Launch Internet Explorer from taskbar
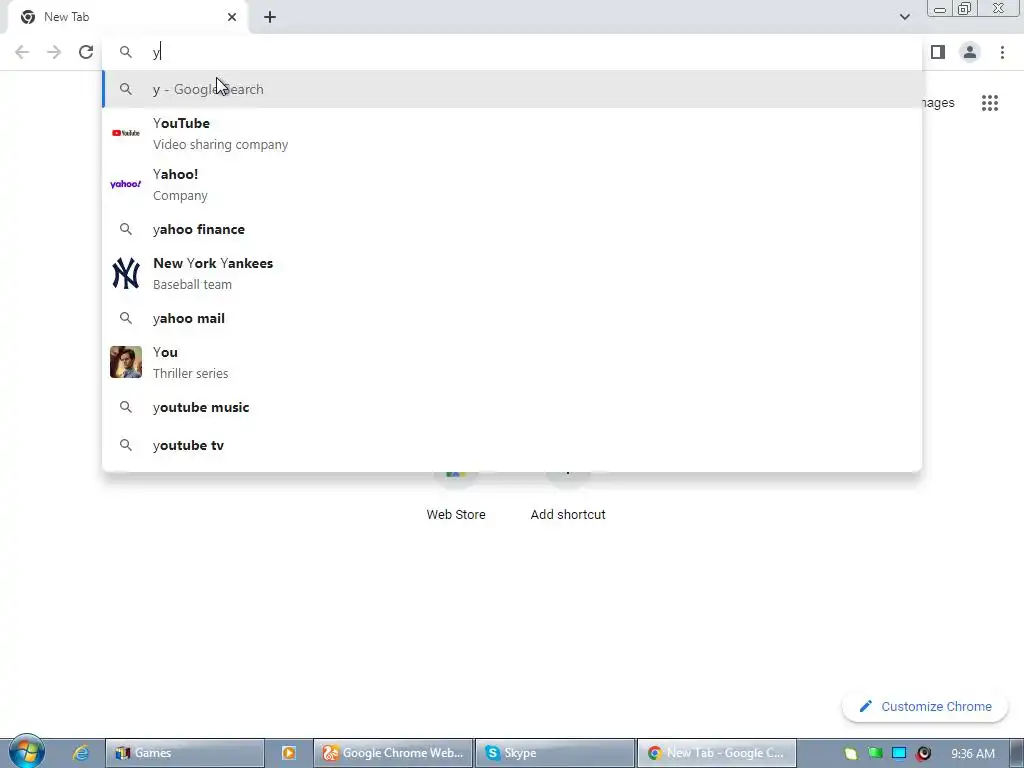 coord(80,753)
